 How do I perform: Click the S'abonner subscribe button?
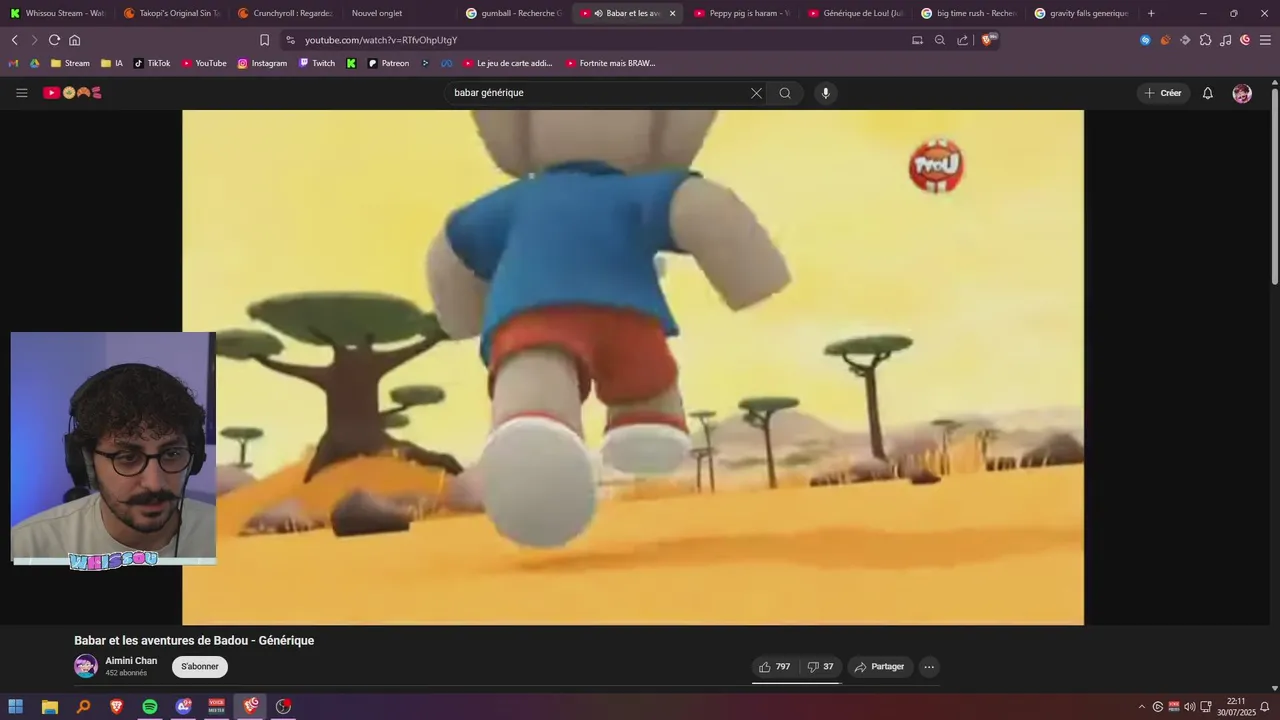coord(200,667)
